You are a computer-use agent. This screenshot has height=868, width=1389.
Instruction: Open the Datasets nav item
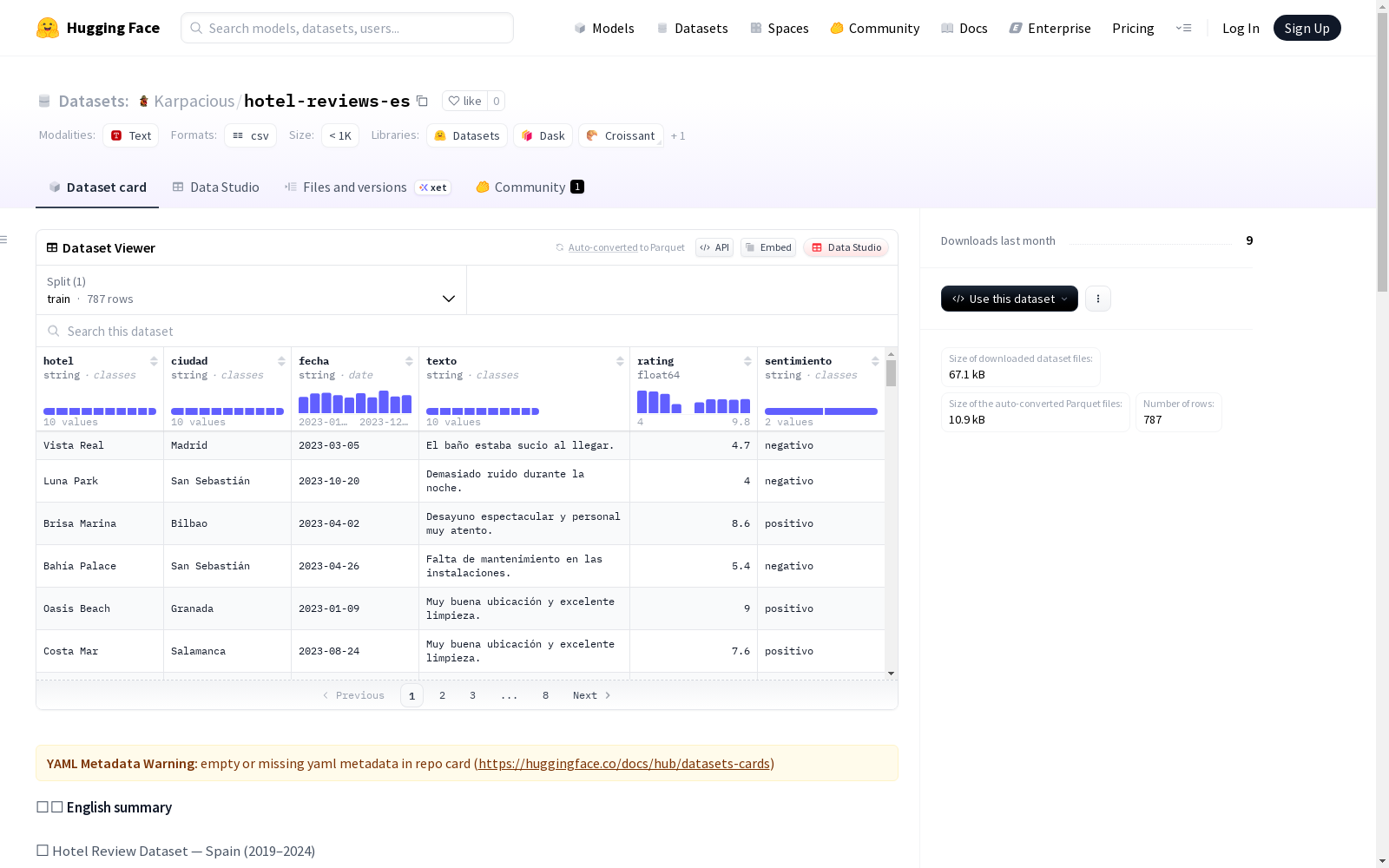point(692,28)
